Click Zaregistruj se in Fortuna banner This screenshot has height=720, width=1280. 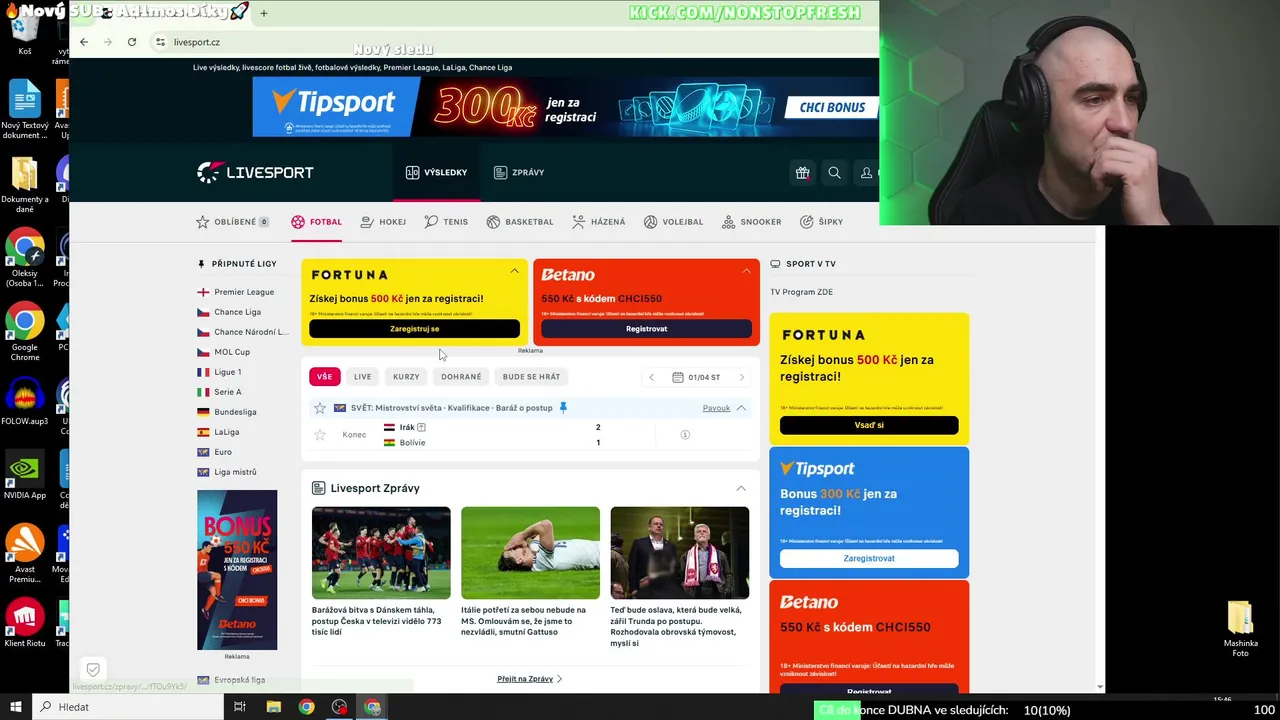coord(414,329)
